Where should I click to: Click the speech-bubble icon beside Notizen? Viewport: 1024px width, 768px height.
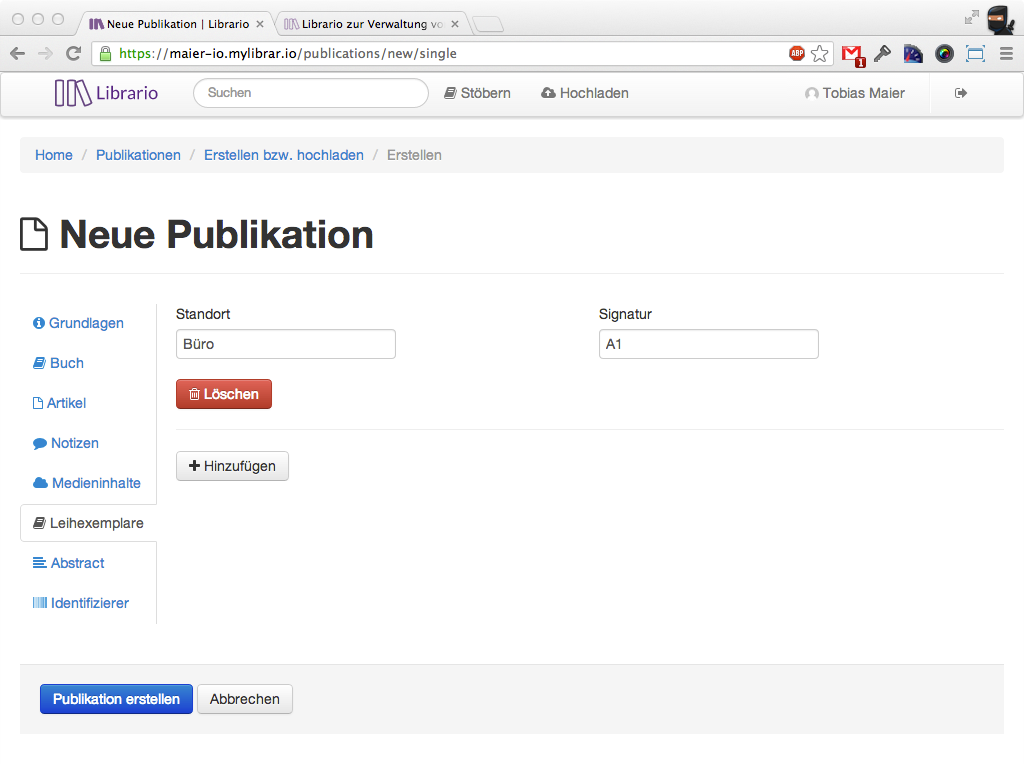38,443
